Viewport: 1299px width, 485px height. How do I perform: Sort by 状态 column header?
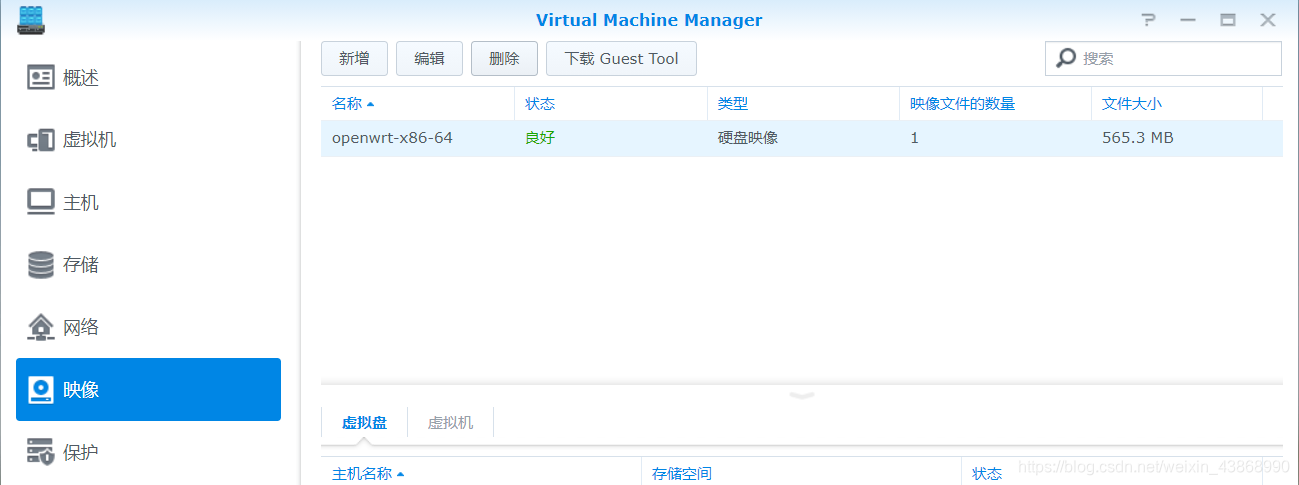coord(610,104)
